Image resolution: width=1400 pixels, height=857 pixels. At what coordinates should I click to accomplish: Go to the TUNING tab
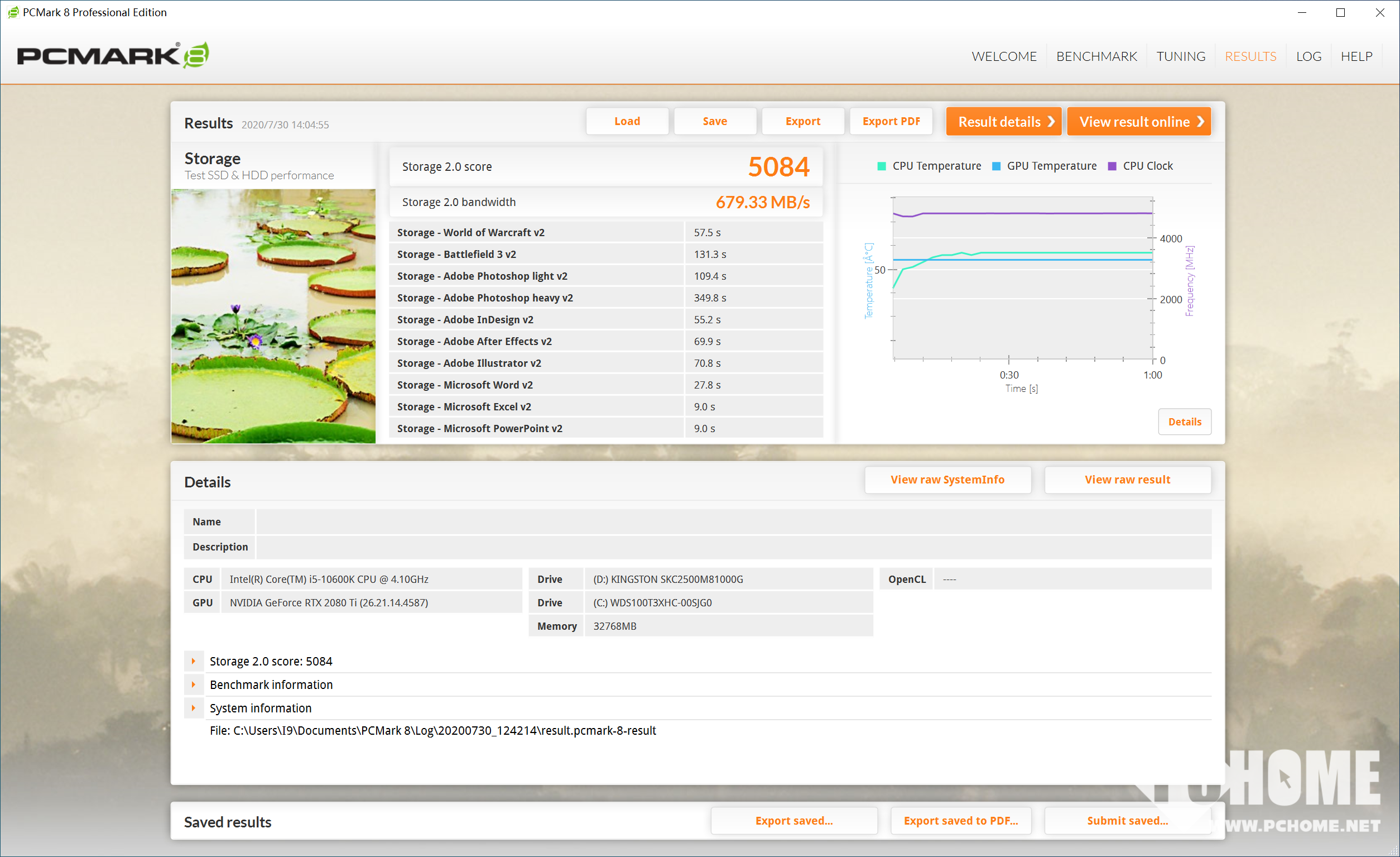pyautogui.click(x=1180, y=56)
